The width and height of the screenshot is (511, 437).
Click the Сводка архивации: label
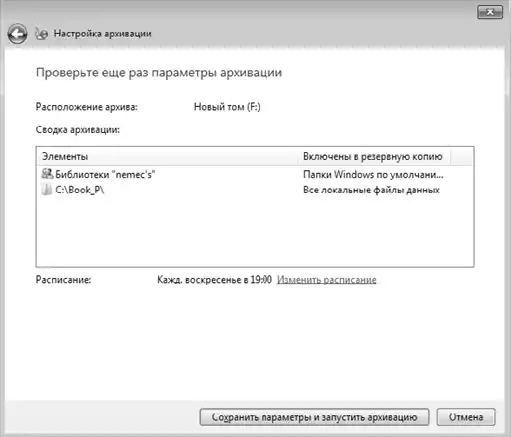(78, 129)
